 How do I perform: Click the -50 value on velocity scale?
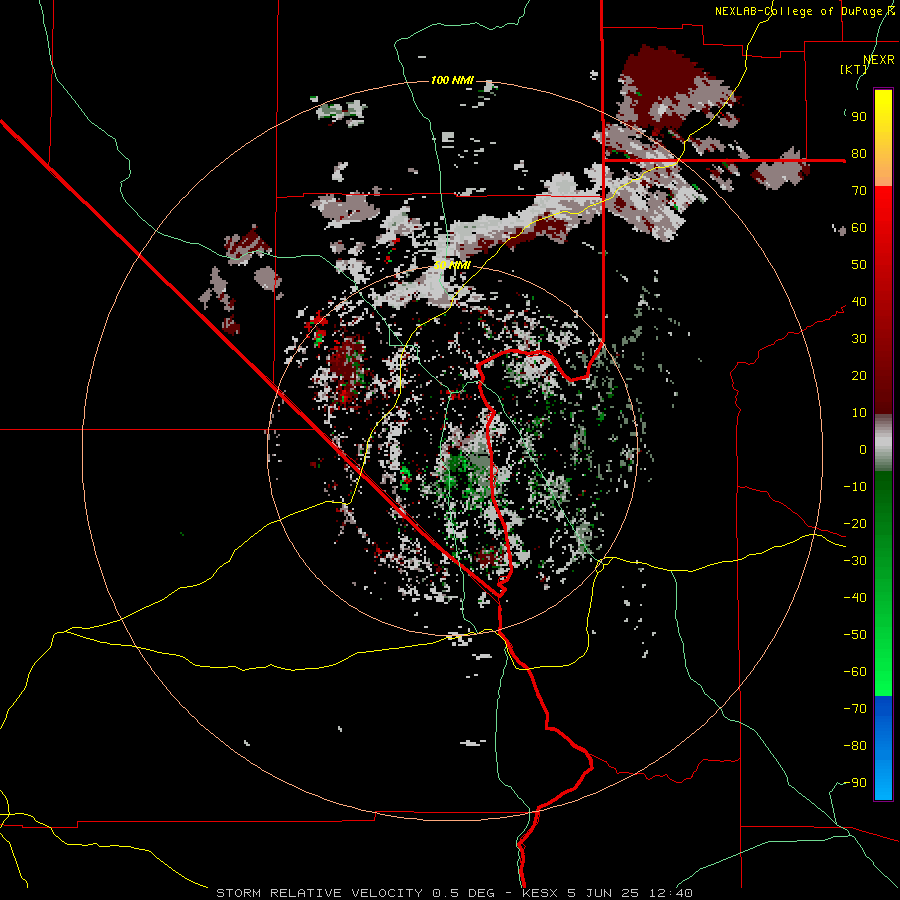tap(855, 635)
